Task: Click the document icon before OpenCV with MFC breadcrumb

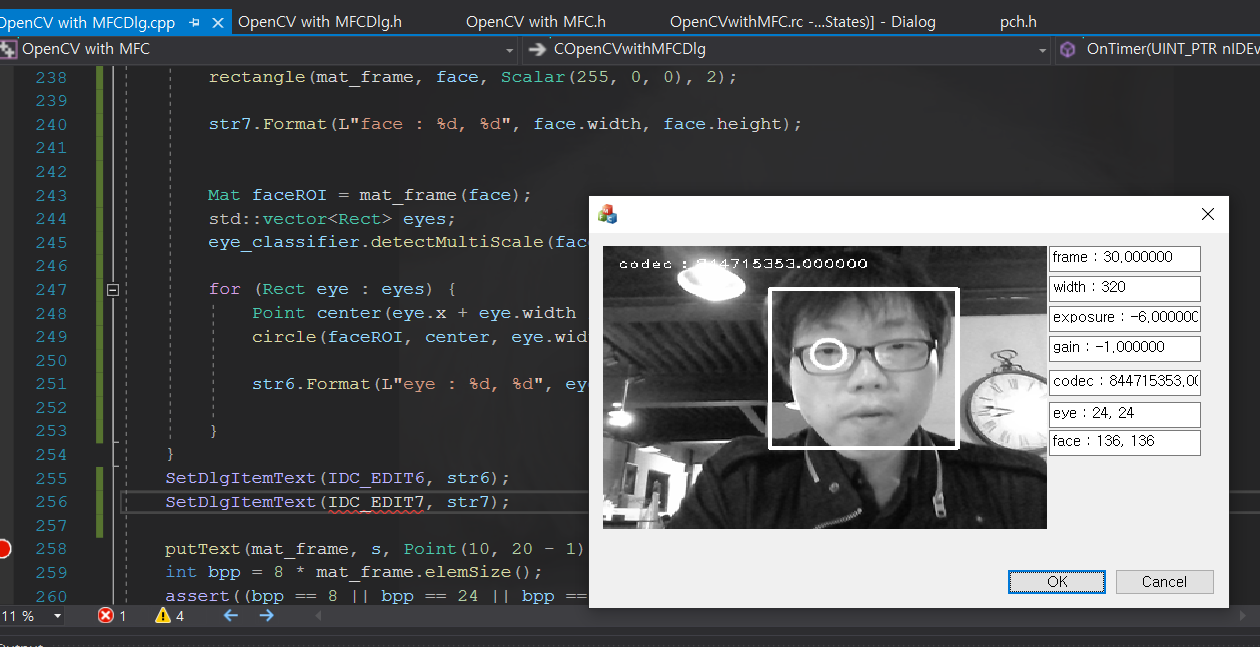Action: [x=8, y=48]
